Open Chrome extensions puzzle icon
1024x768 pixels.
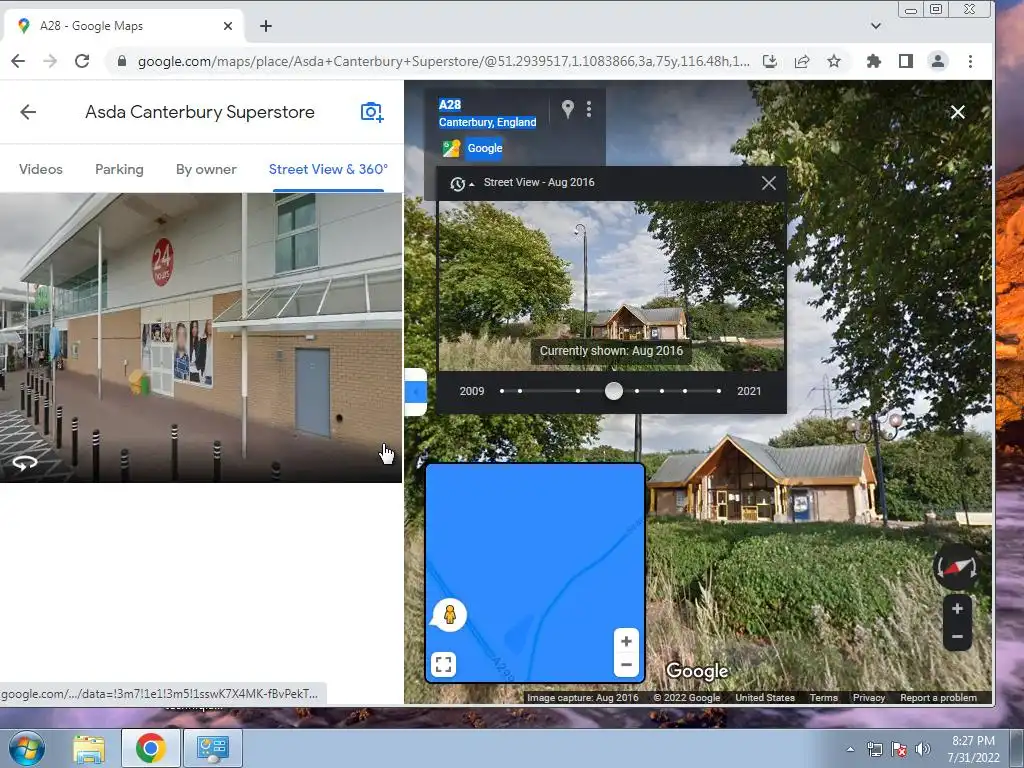point(873,61)
